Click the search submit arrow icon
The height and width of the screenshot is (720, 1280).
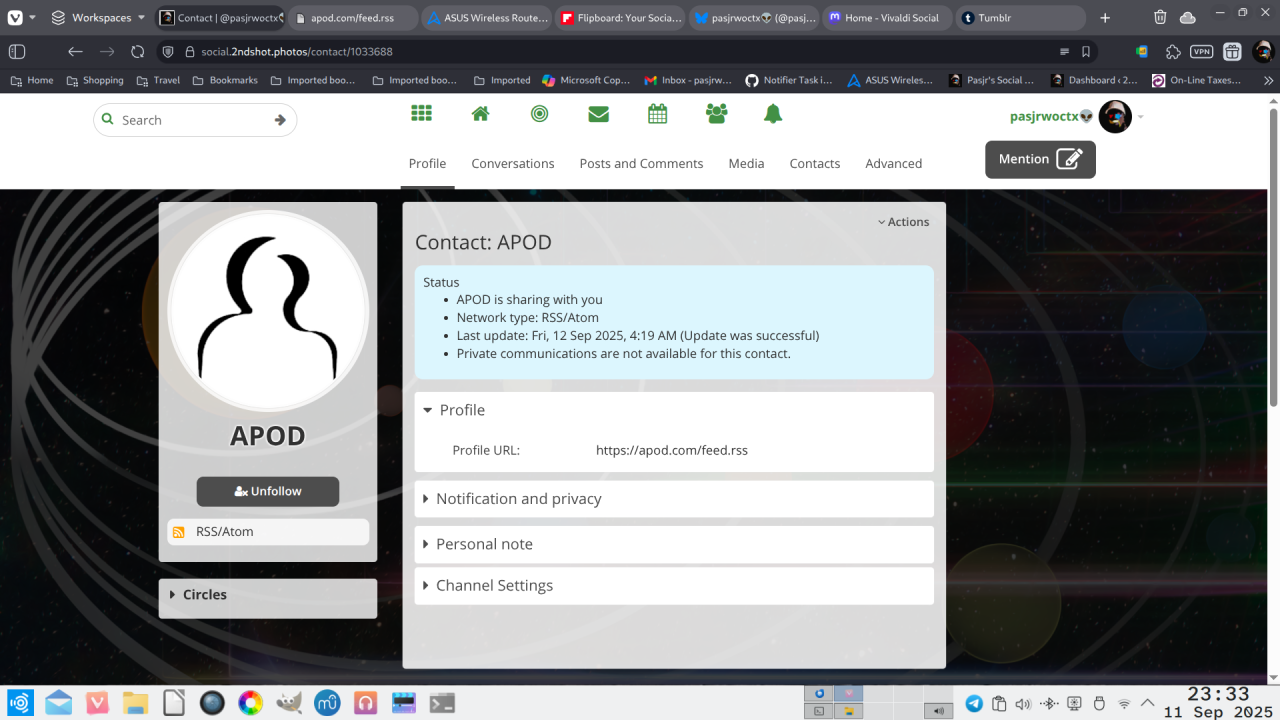tap(280, 120)
